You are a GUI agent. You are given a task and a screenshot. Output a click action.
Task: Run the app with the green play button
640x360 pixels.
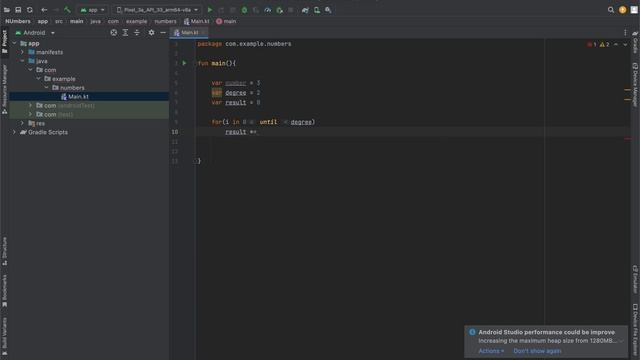tap(210, 10)
